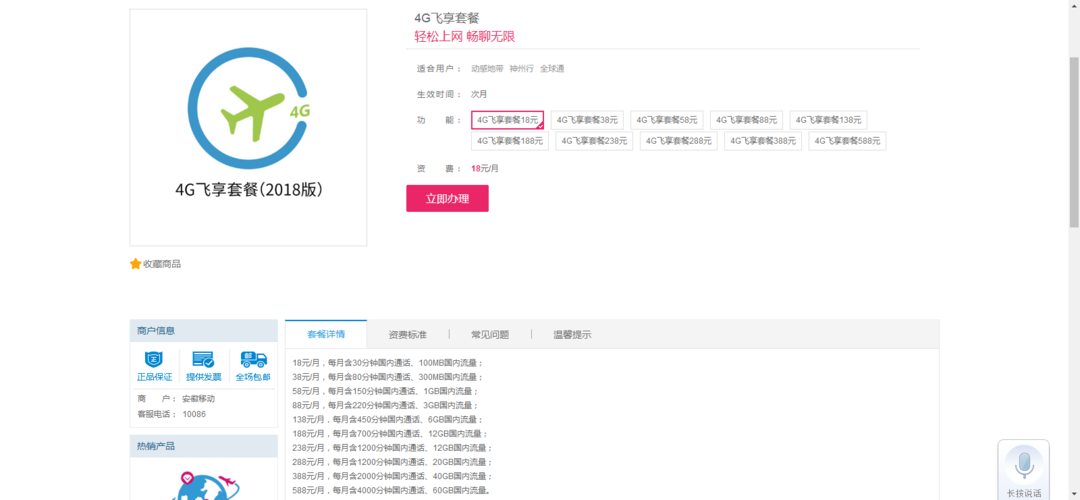Image resolution: width=1080 pixels, height=500 pixels.
Task: Click the 138元/月 6GB plan detail line
Action: [x=388, y=419]
